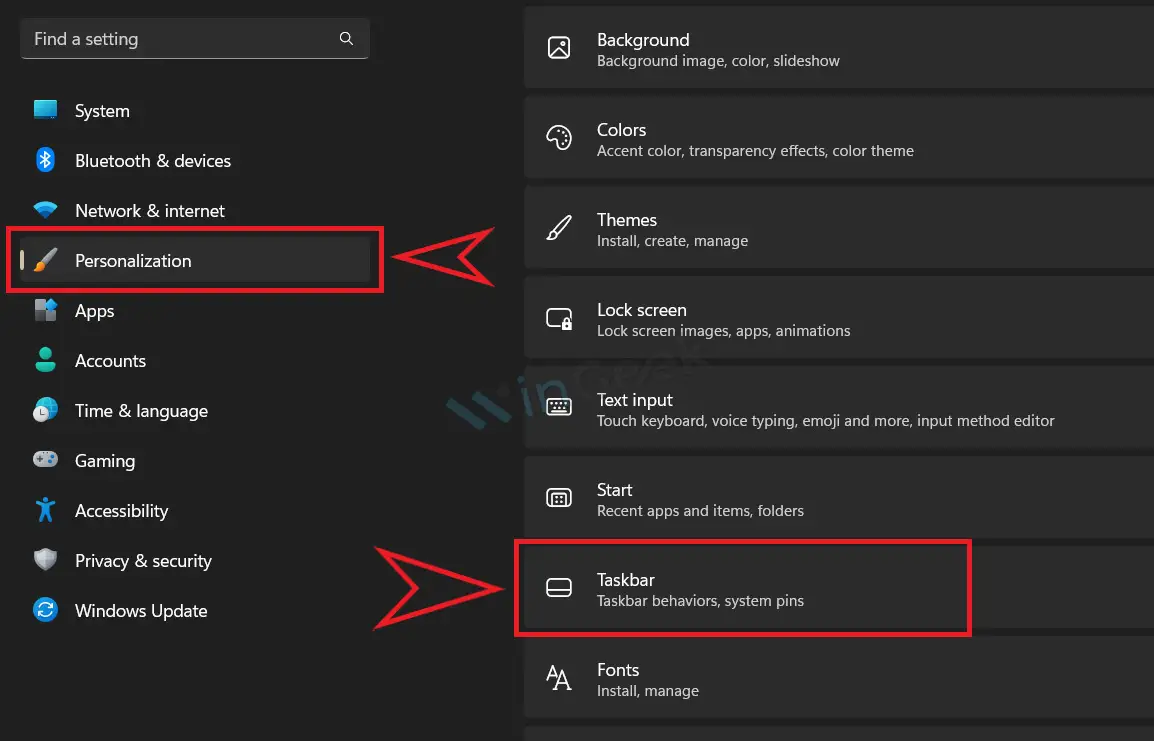Click 'Recent apps and items, folders'

click(701, 511)
